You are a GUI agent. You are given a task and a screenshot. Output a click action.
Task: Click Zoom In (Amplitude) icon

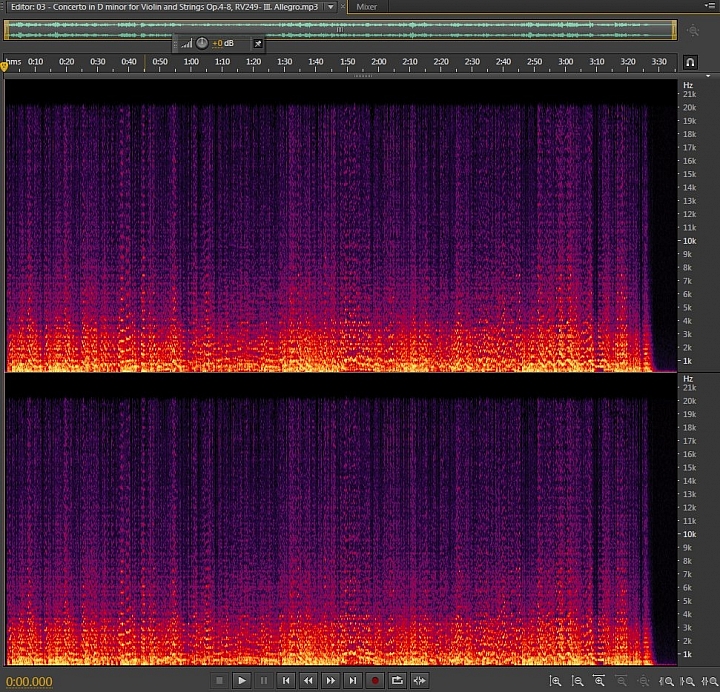pyautogui.click(x=555, y=681)
